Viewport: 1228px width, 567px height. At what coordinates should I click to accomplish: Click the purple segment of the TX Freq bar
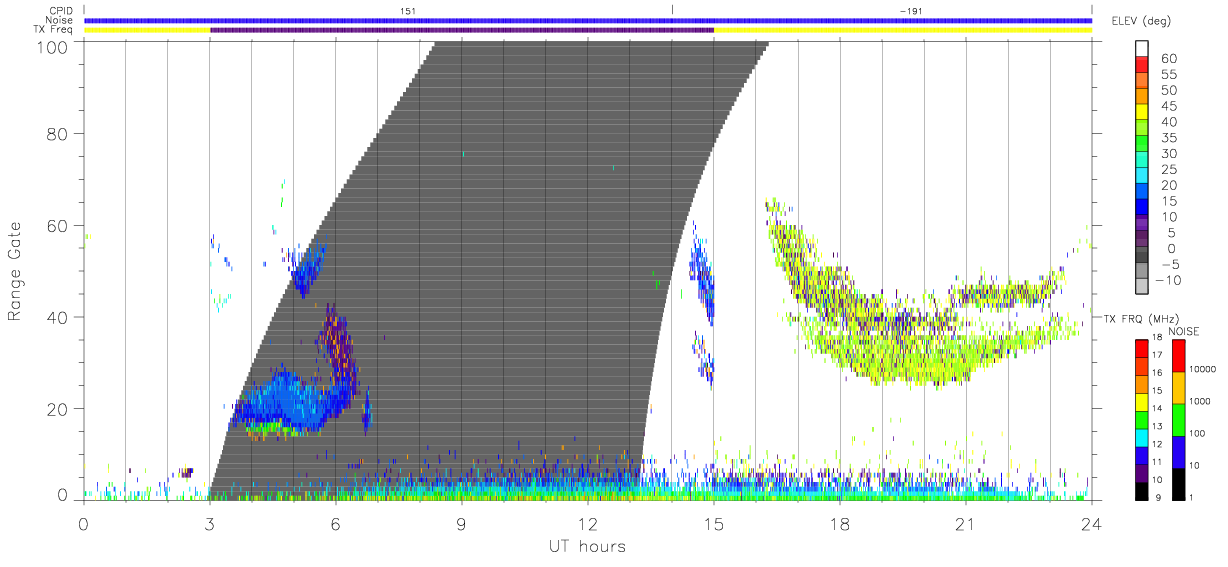462,30
